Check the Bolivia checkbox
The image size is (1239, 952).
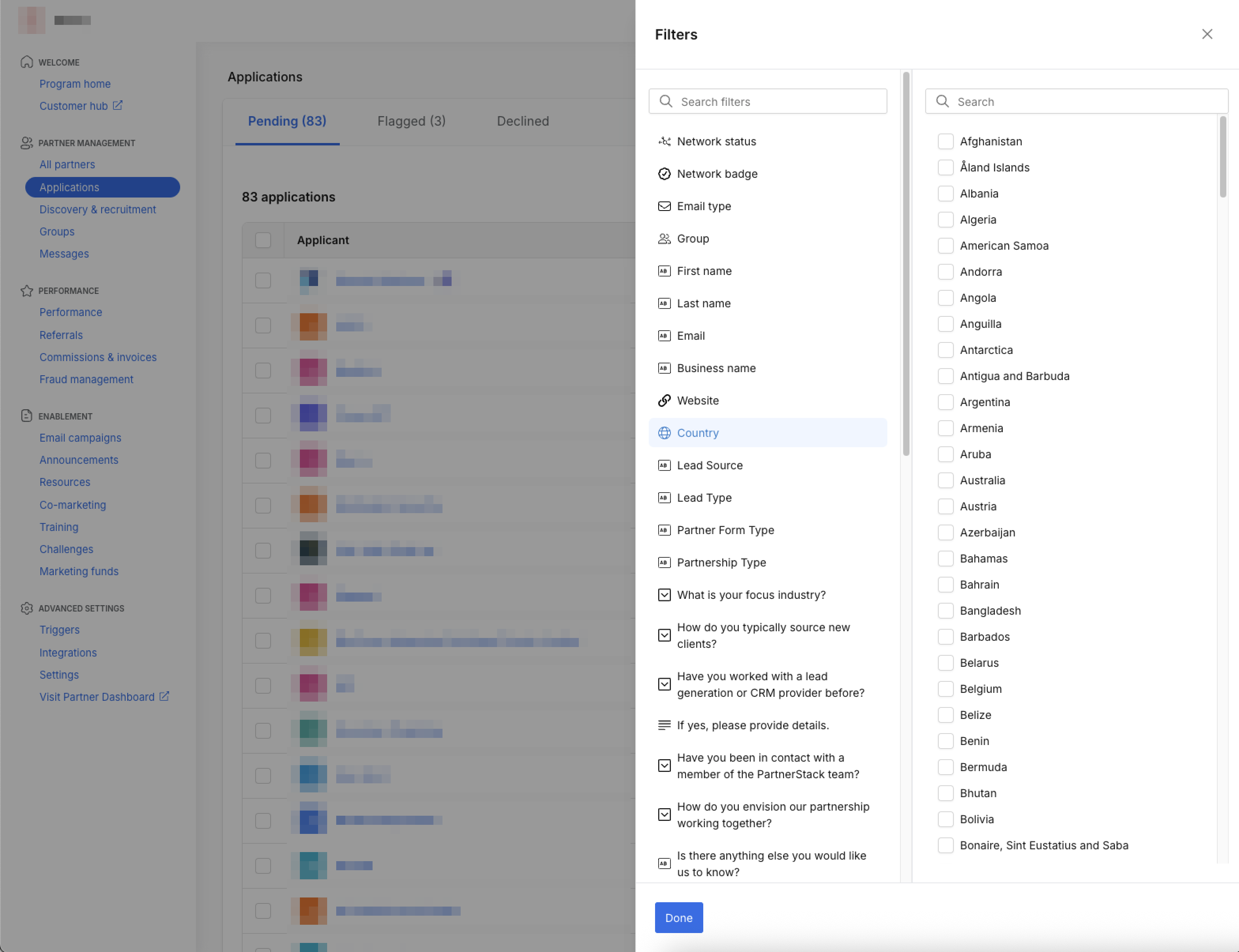click(x=945, y=819)
